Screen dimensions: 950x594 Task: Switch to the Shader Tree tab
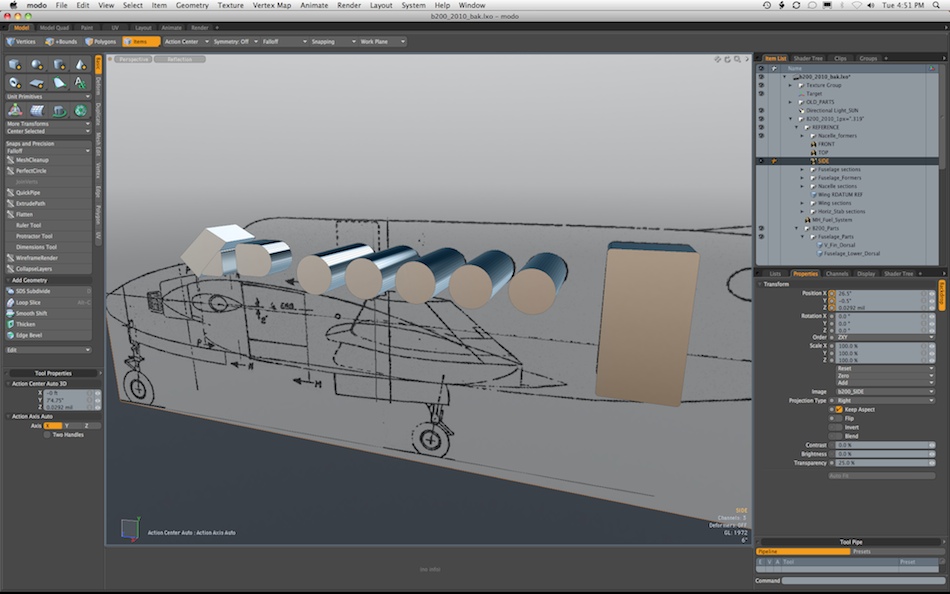pyautogui.click(x=807, y=58)
